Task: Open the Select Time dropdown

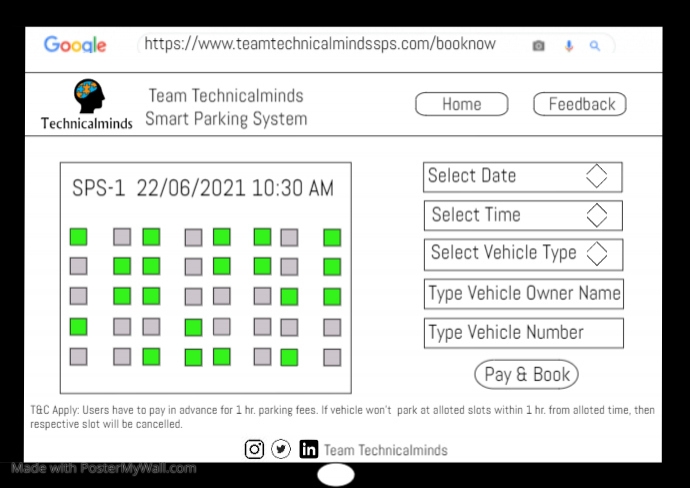Action: [522, 215]
